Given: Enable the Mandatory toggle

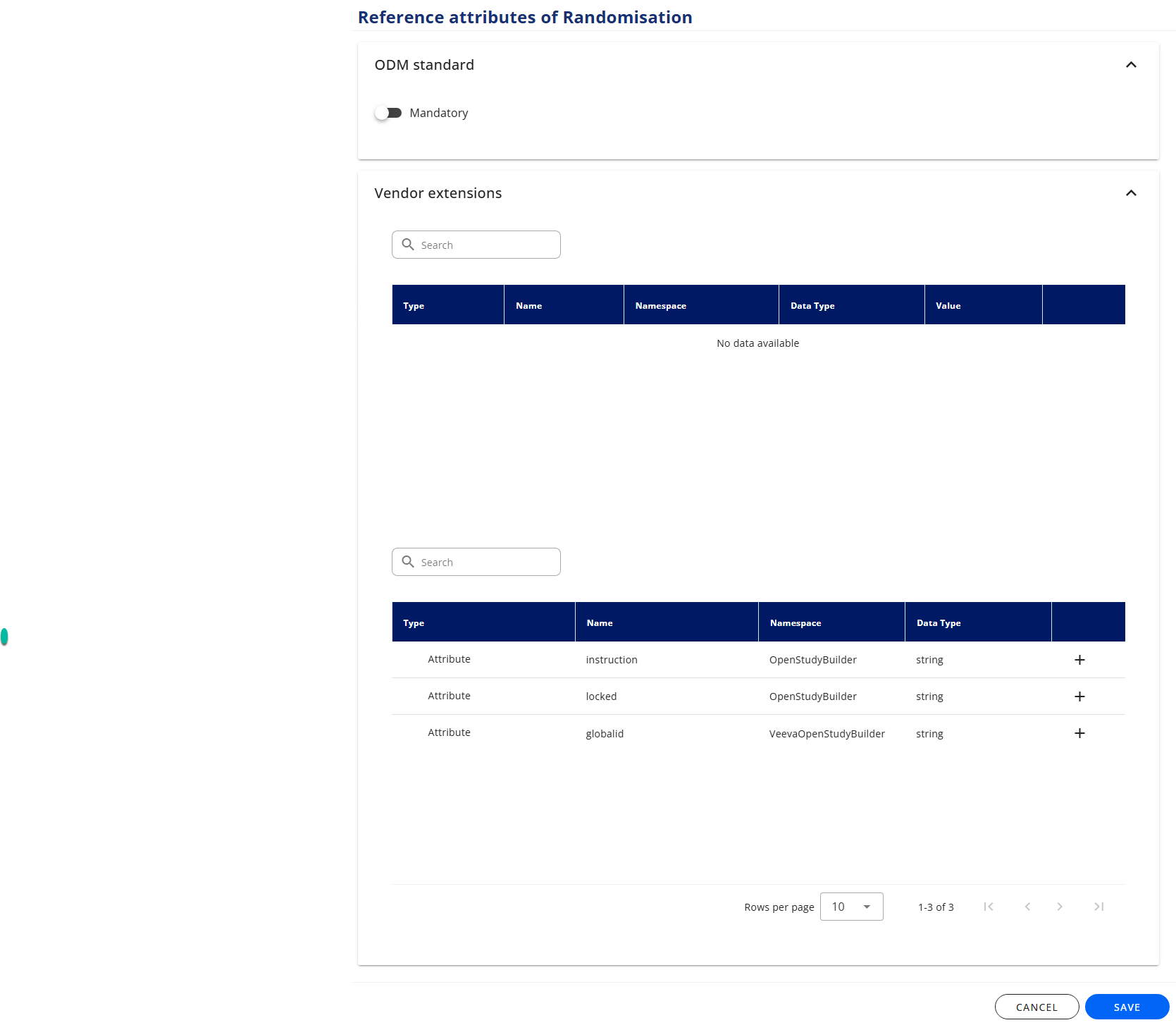Looking at the screenshot, I should [389, 113].
